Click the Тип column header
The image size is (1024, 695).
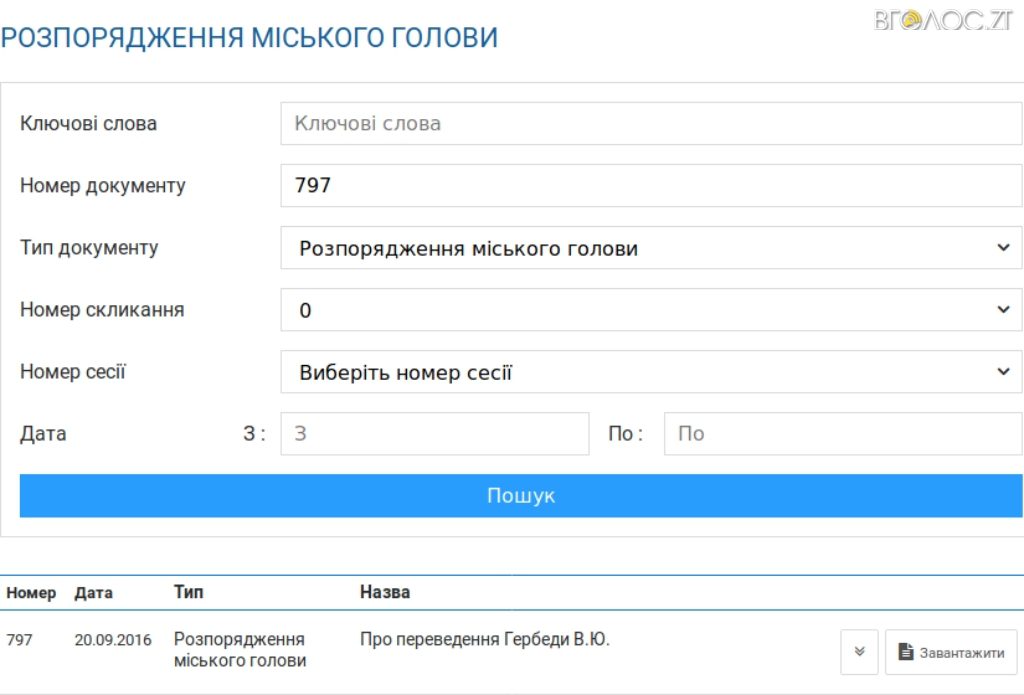tap(188, 593)
